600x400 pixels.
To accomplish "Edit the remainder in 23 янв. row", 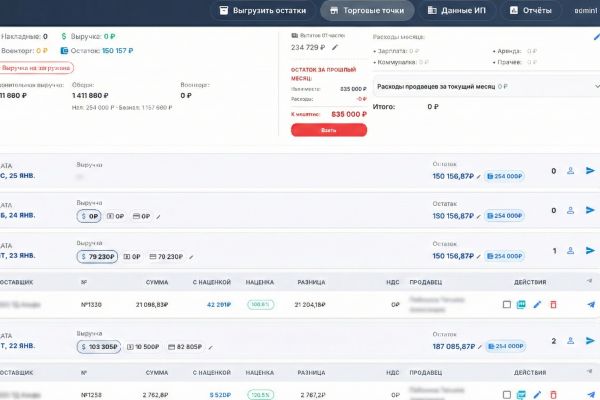I will click(478, 257).
